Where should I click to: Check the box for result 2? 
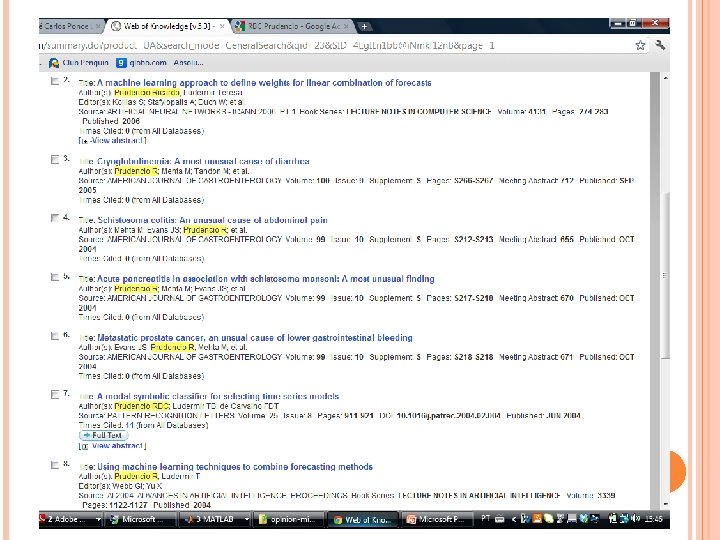tap(55, 81)
